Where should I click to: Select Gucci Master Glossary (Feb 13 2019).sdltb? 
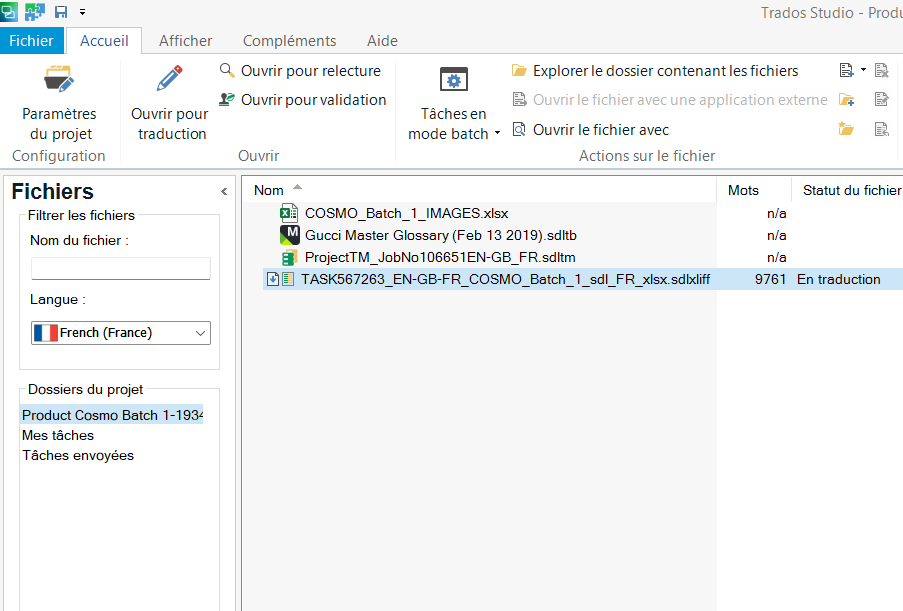(x=441, y=235)
